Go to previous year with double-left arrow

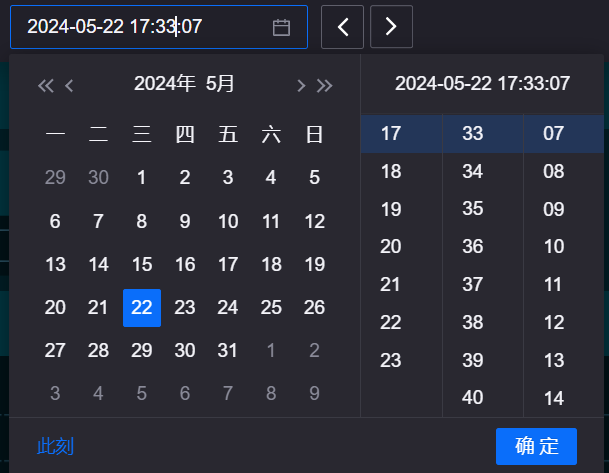click(45, 86)
